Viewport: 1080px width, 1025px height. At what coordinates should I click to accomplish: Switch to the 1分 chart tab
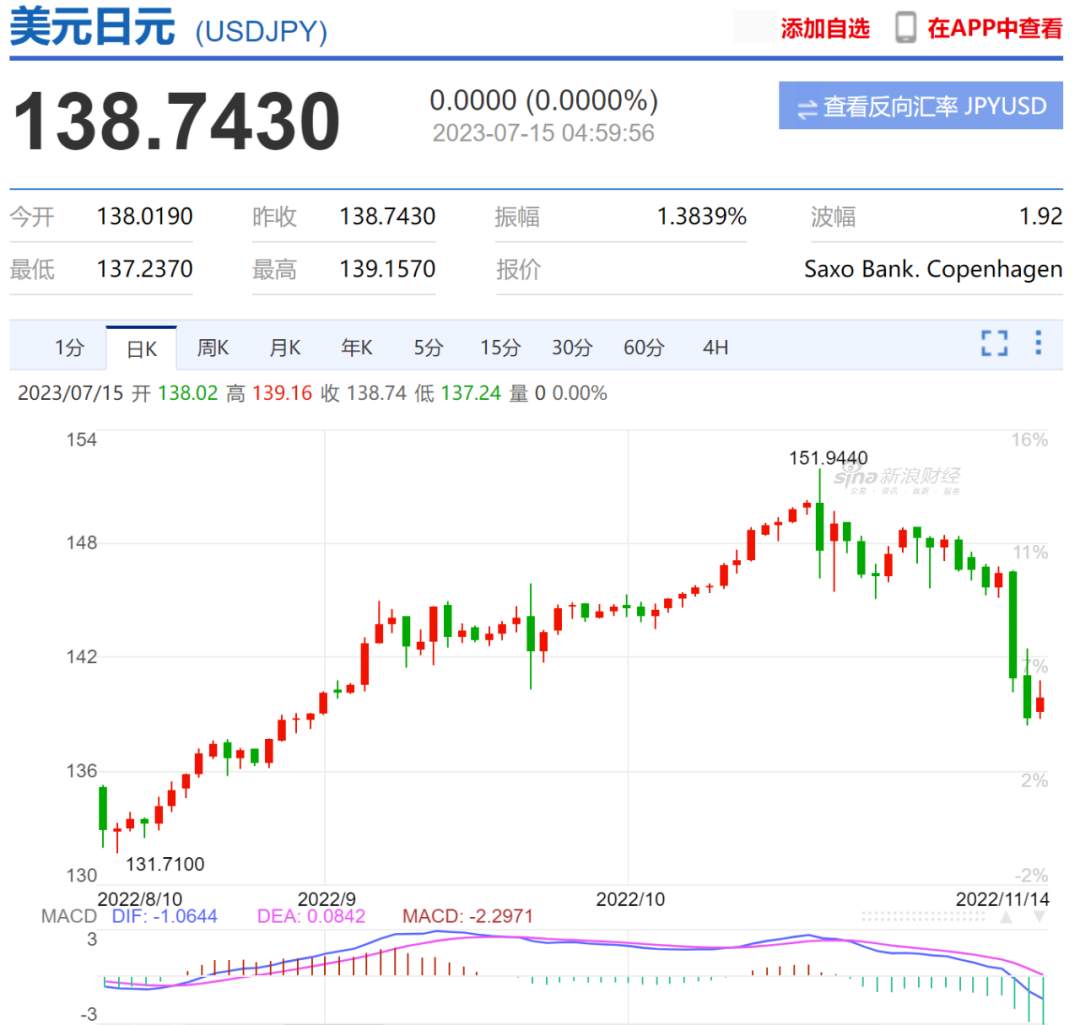point(70,347)
